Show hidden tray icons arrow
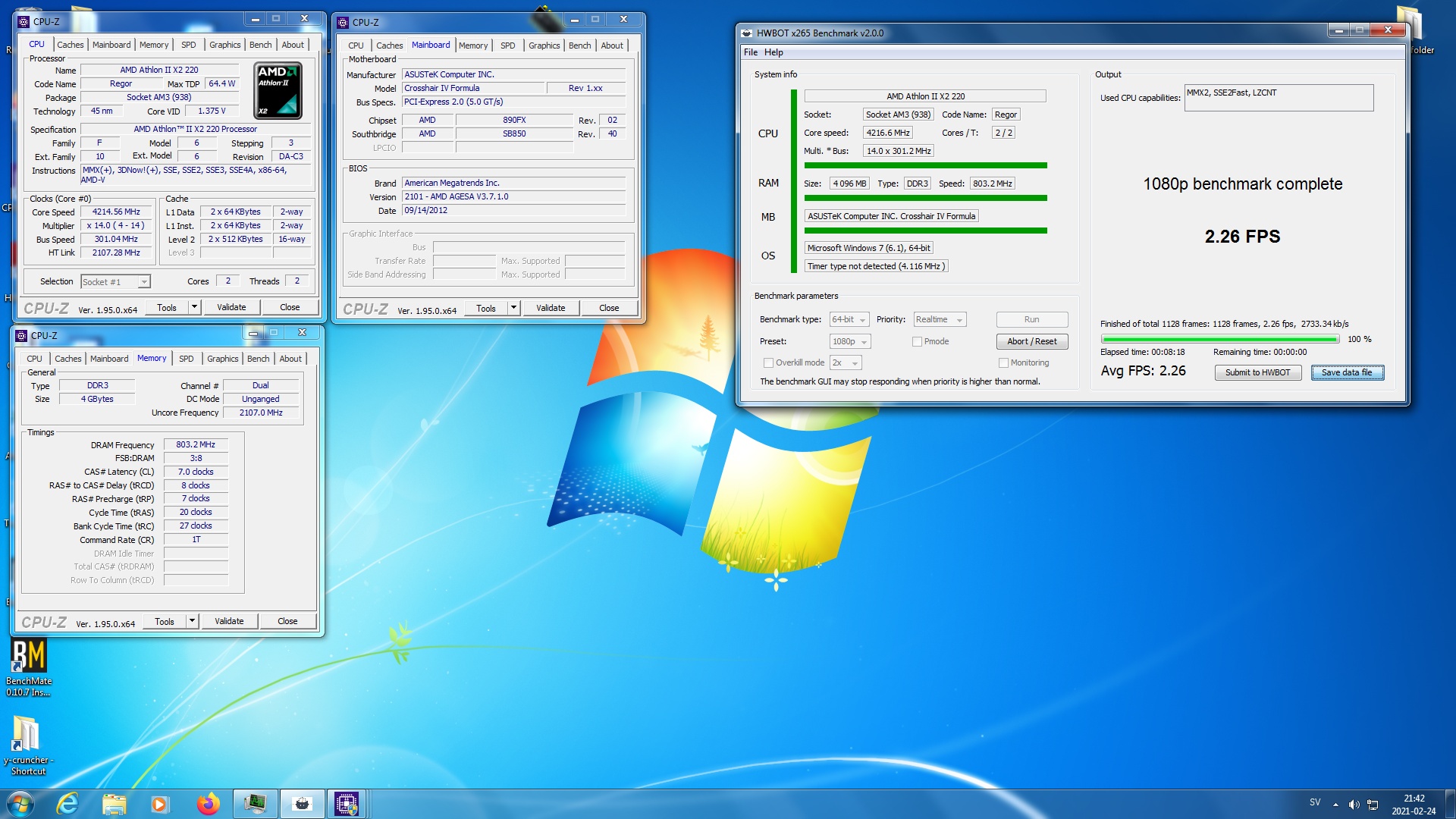The width and height of the screenshot is (1456, 819). pos(1335,805)
